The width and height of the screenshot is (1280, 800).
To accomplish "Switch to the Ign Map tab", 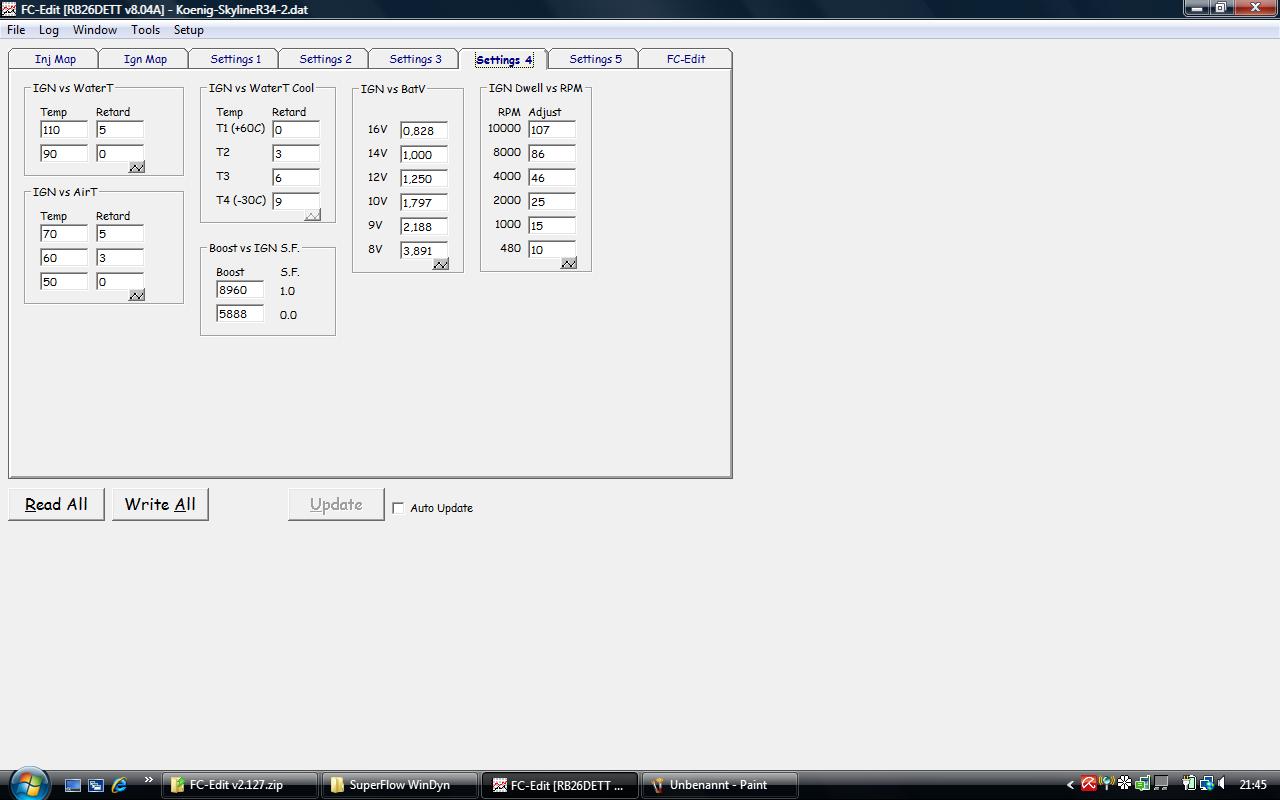I will [x=145, y=59].
